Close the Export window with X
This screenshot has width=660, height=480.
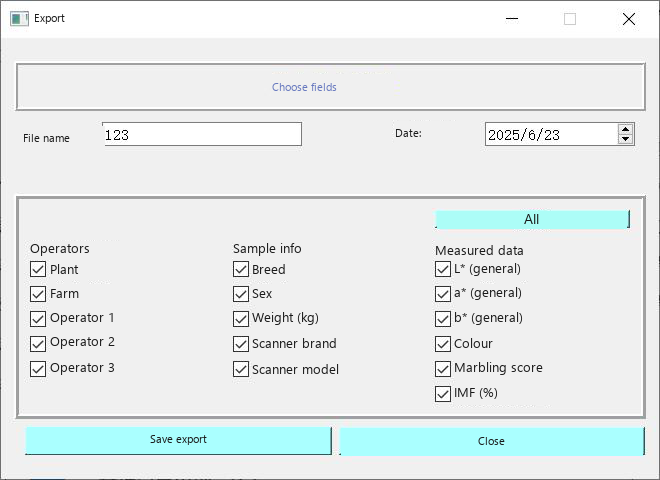(629, 19)
